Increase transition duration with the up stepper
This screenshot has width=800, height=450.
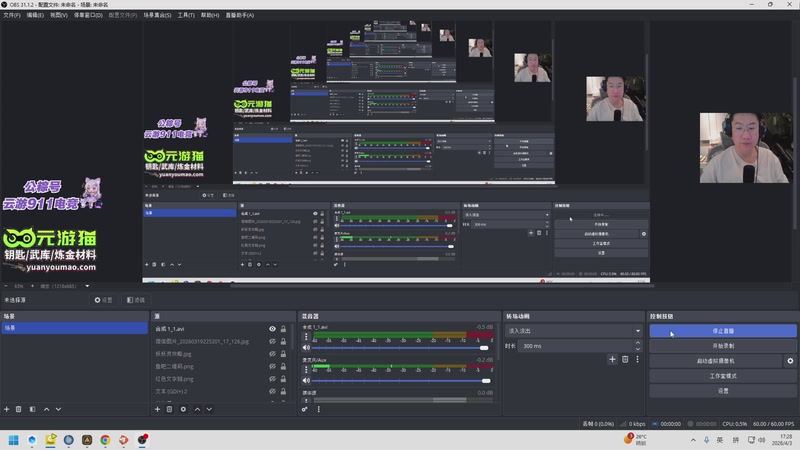click(638, 343)
